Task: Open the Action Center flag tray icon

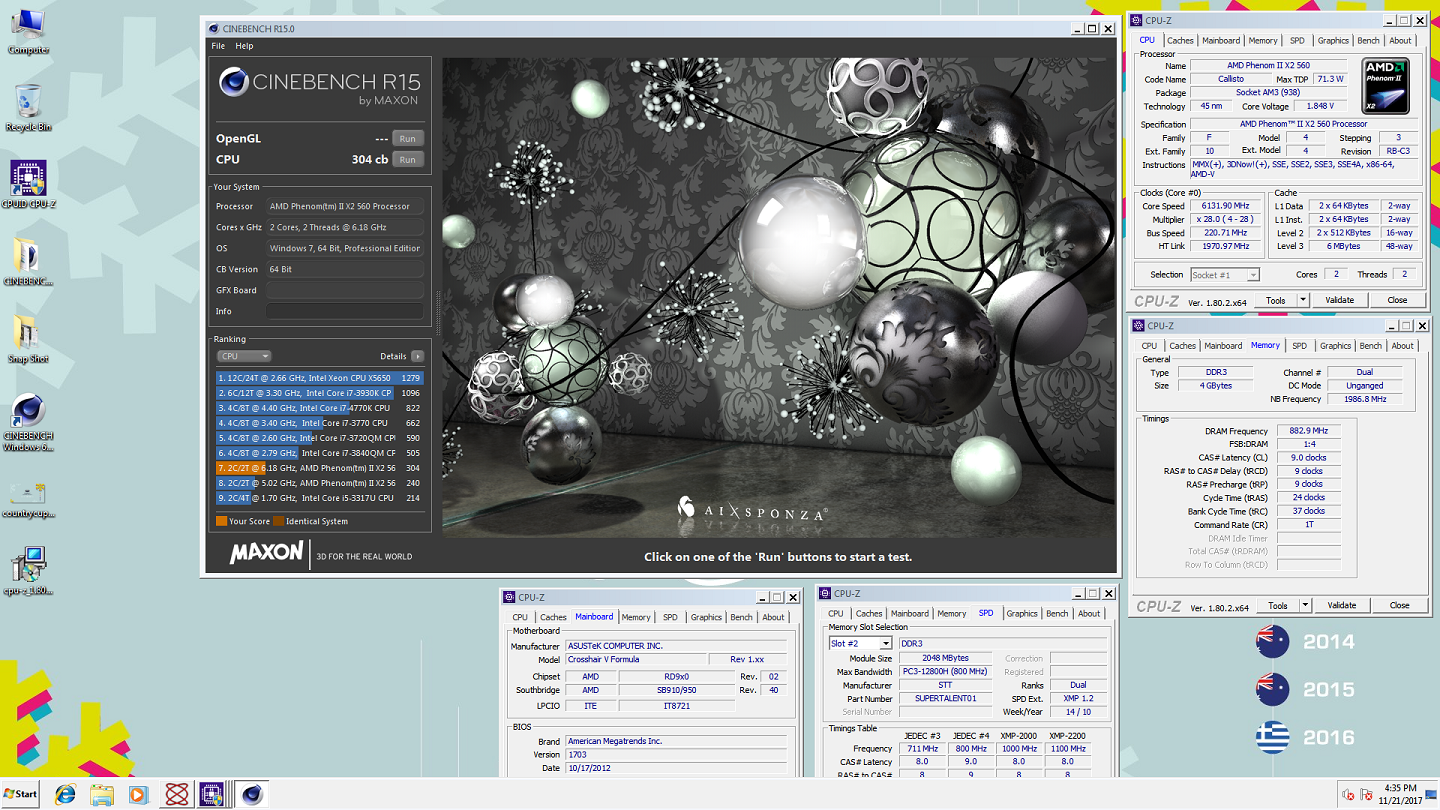Action: click(1367, 795)
